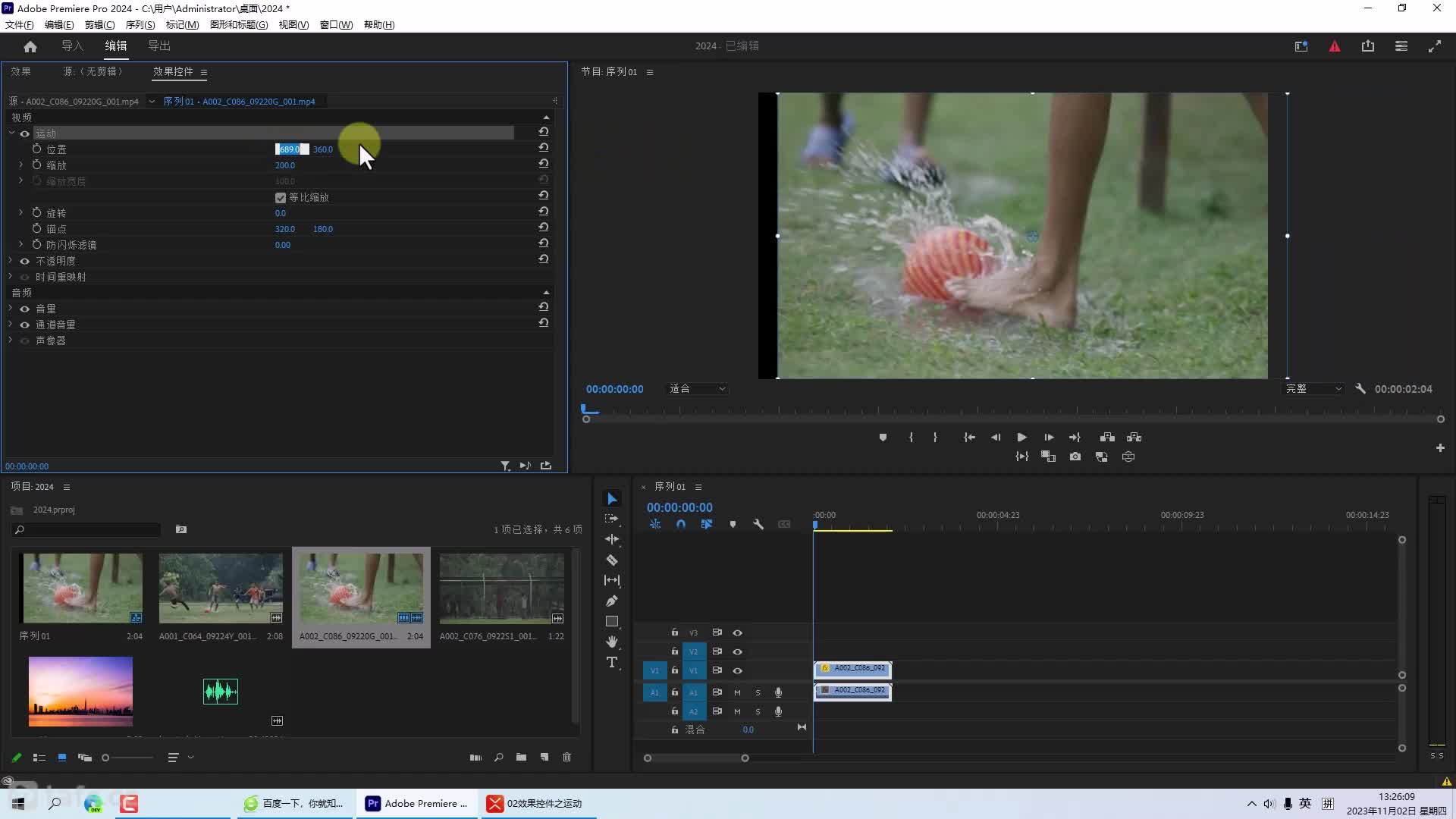Screen dimensions: 1456x819
Task: Open the 序列(S) menu
Action: click(x=140, y=25)
